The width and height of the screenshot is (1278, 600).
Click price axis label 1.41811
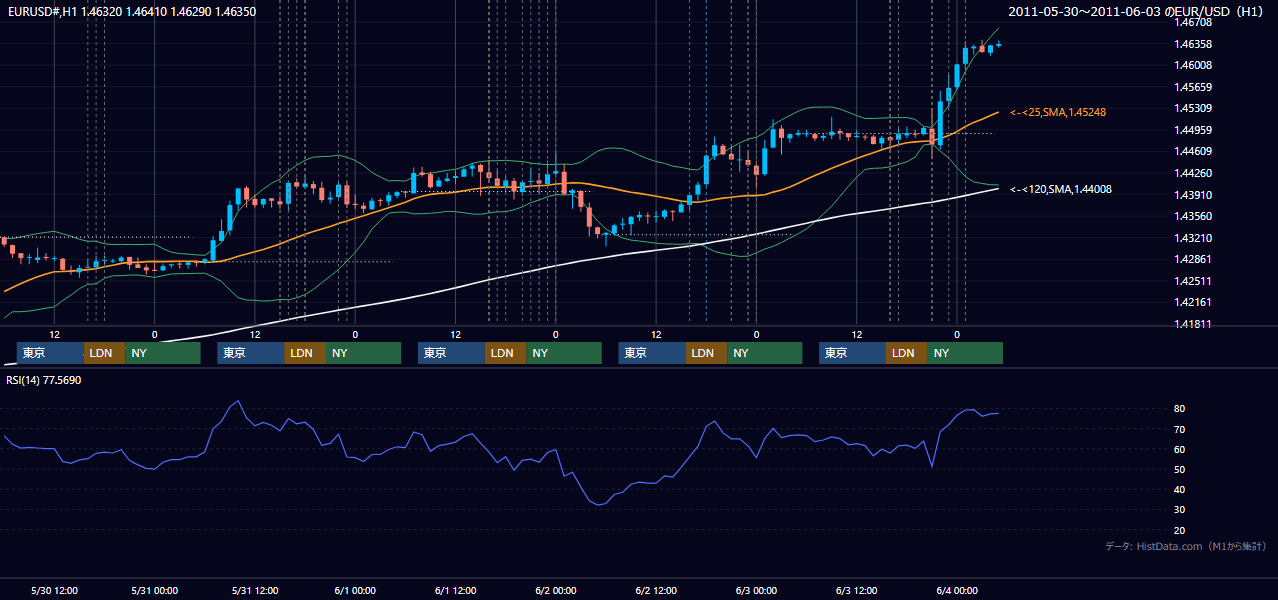click(1193, 324)
